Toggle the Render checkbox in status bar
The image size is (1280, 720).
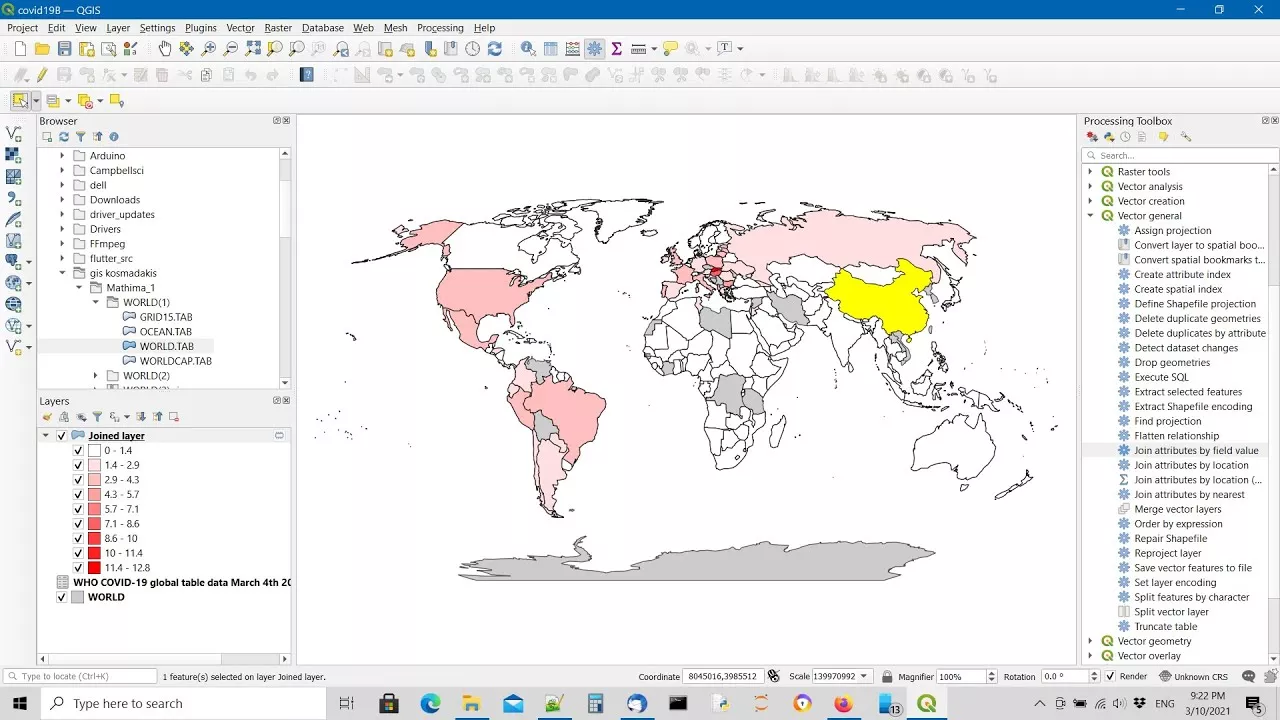[1110, 677]
